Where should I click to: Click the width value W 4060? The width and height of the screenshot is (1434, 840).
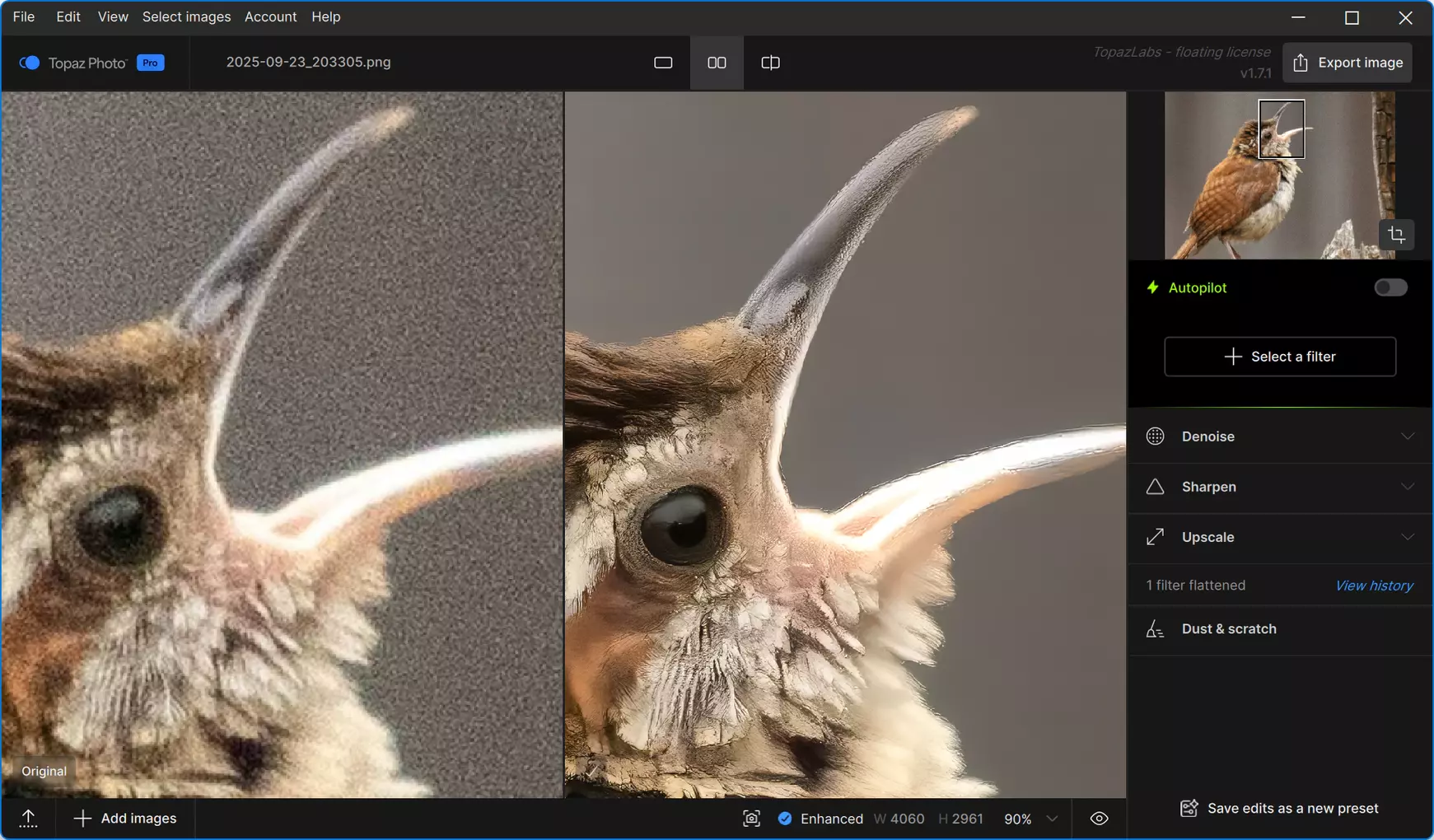click(899, 819)
